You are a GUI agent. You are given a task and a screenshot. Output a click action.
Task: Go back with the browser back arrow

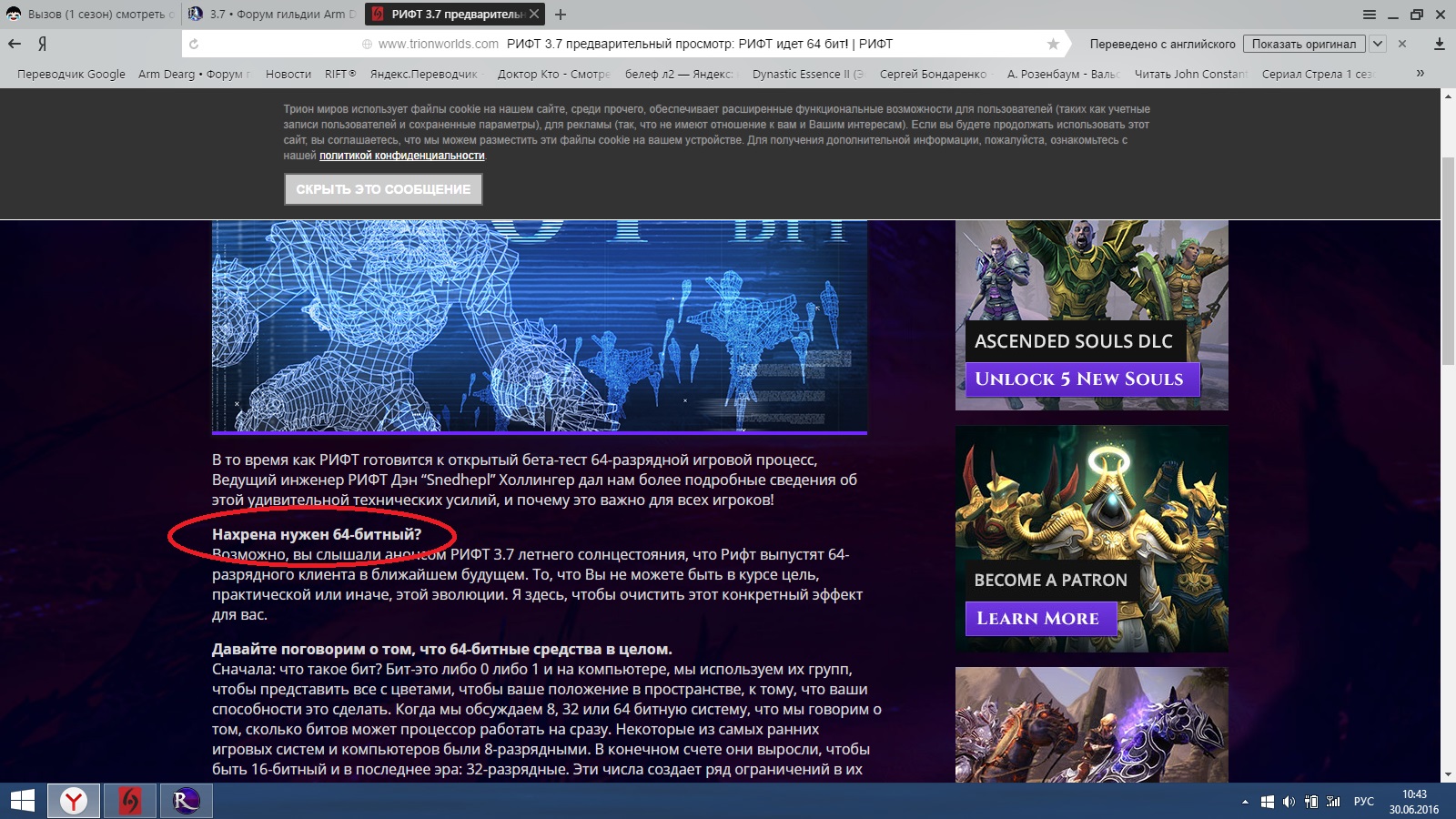[15, 44]
